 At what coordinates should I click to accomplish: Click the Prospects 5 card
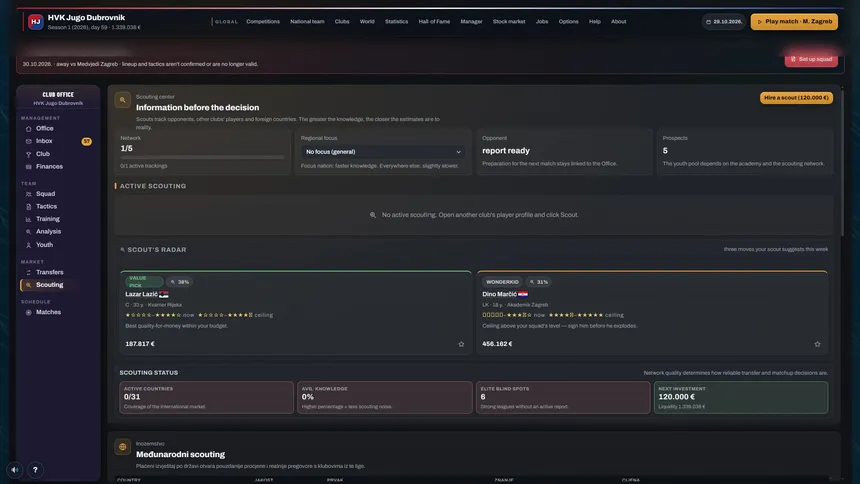tap(745, 151)
